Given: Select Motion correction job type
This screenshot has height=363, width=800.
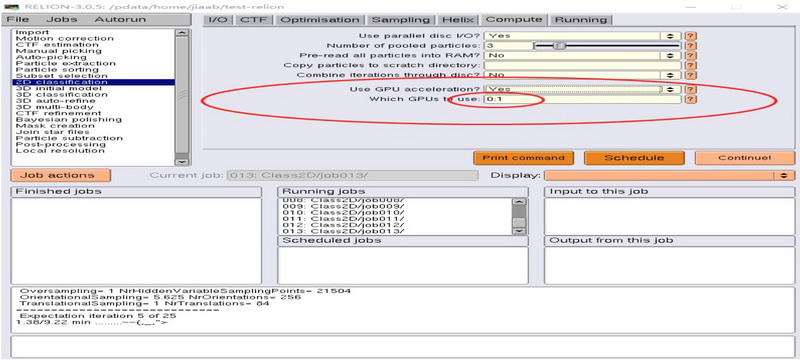Looking at the screenshot, I should click(x=93, y=38).
